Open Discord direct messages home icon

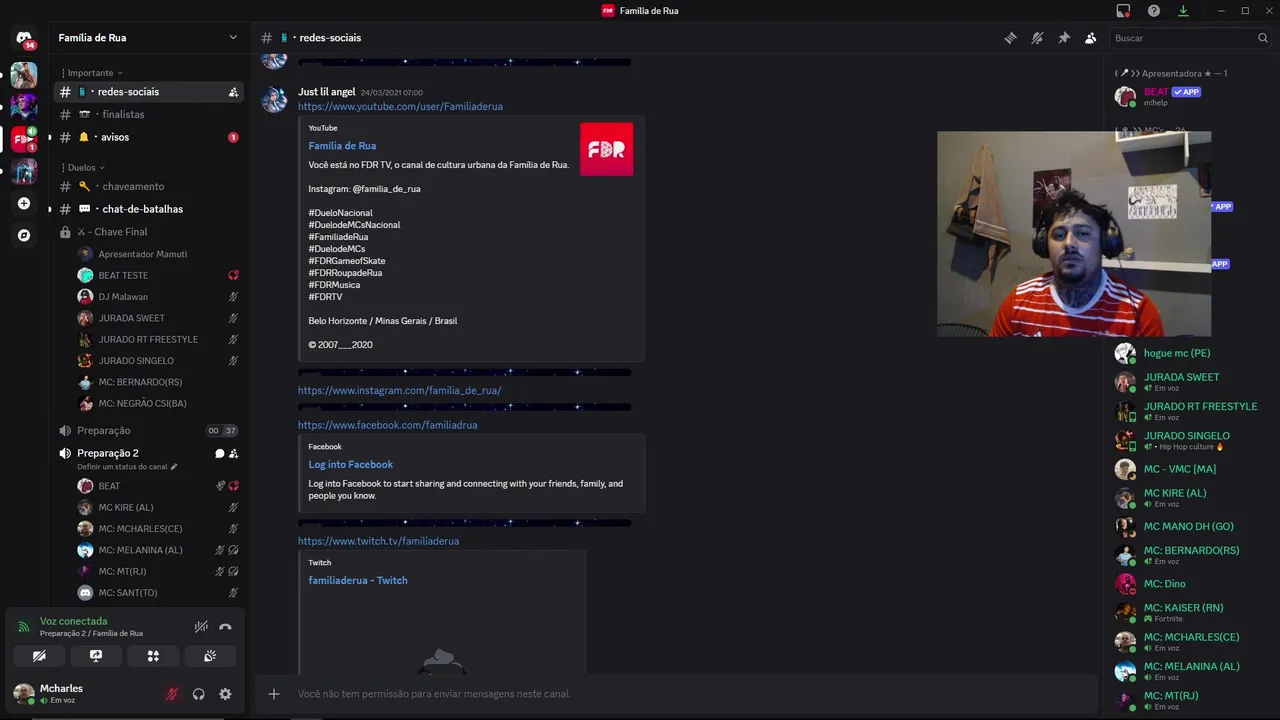(x=24, y=39)
